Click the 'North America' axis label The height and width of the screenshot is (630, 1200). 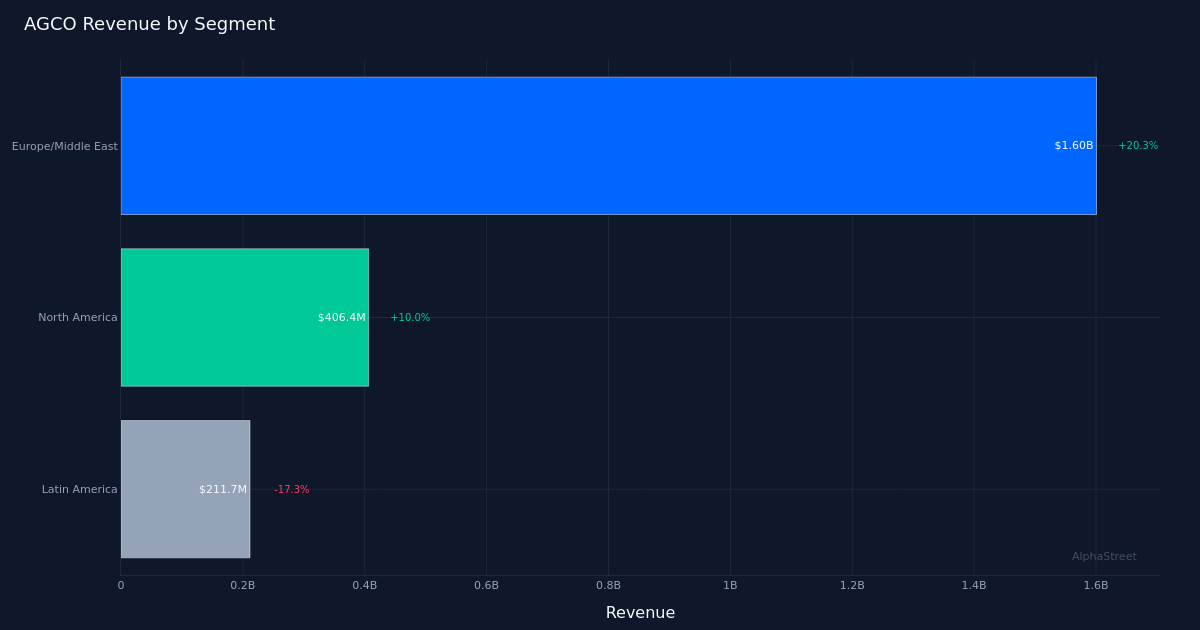click(x=78, y=318)
